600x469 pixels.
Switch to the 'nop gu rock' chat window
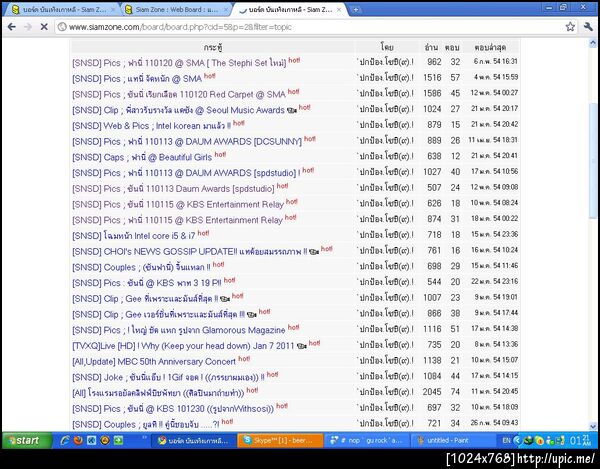[367, 440]
